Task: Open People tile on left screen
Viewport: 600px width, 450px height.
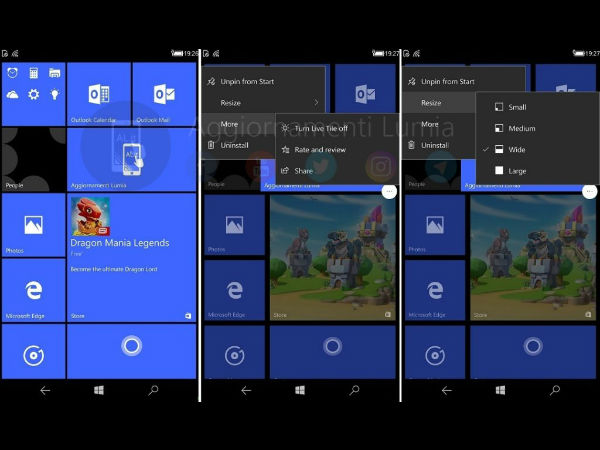Action: pos(34,160)
